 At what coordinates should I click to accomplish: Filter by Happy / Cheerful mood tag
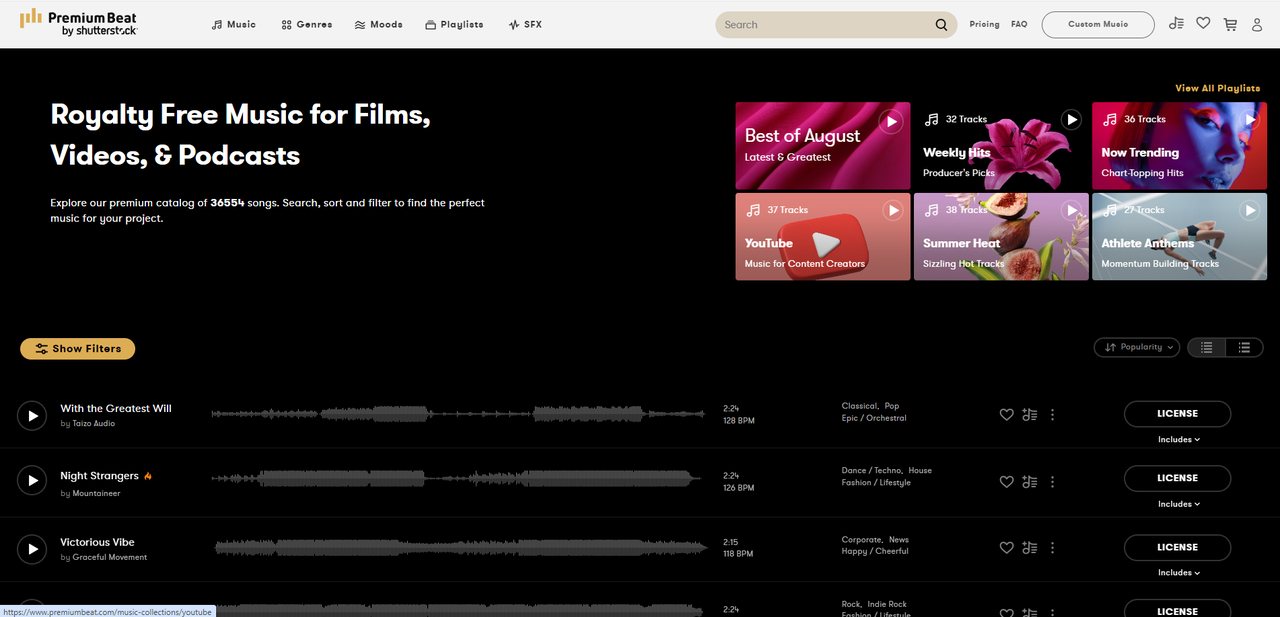point(875,551)
